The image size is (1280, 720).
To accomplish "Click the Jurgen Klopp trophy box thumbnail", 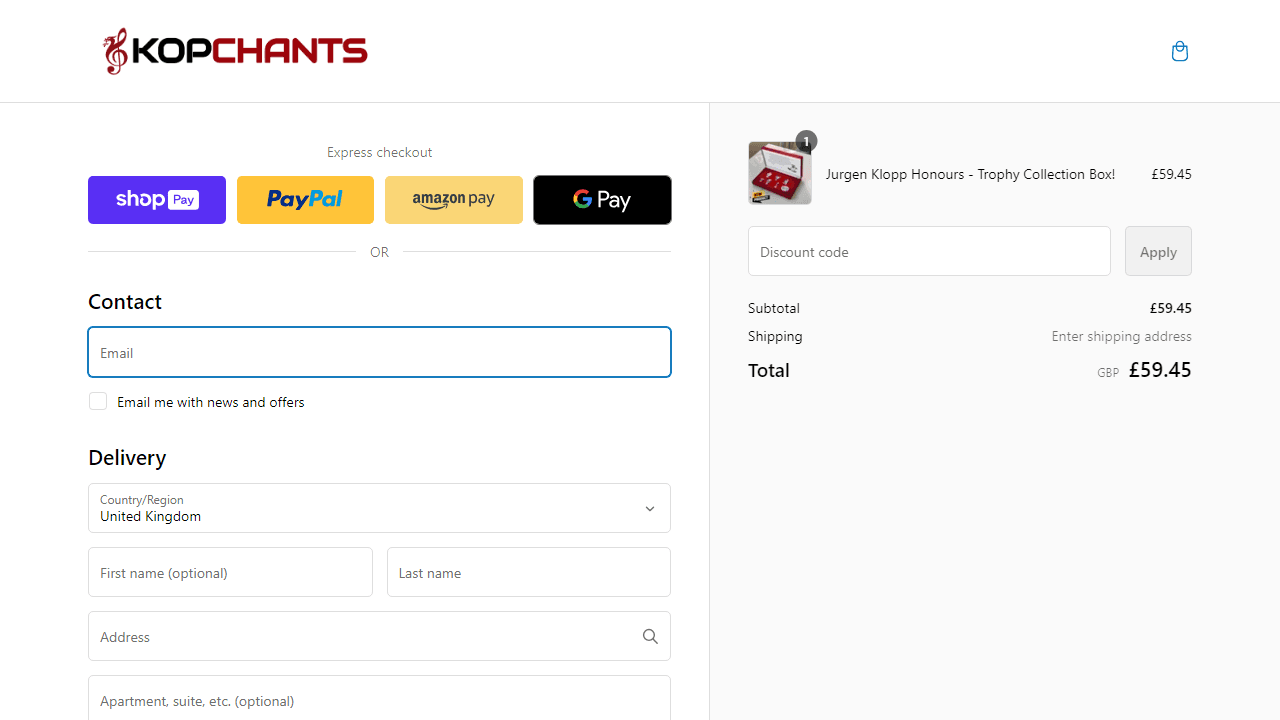I will point(779,174).
